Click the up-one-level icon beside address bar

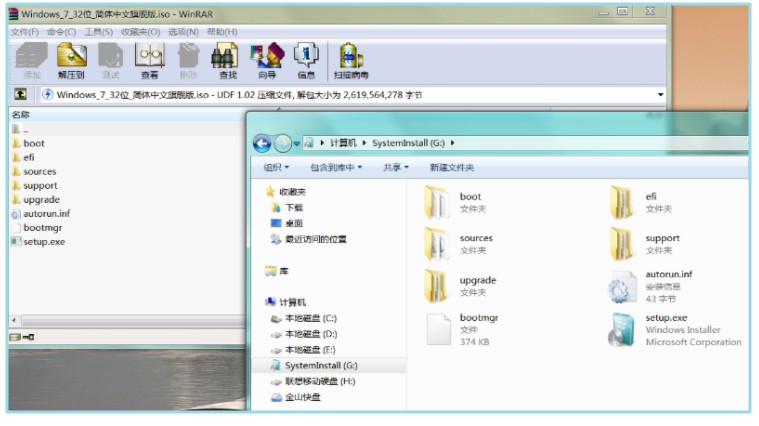point(20,95)
